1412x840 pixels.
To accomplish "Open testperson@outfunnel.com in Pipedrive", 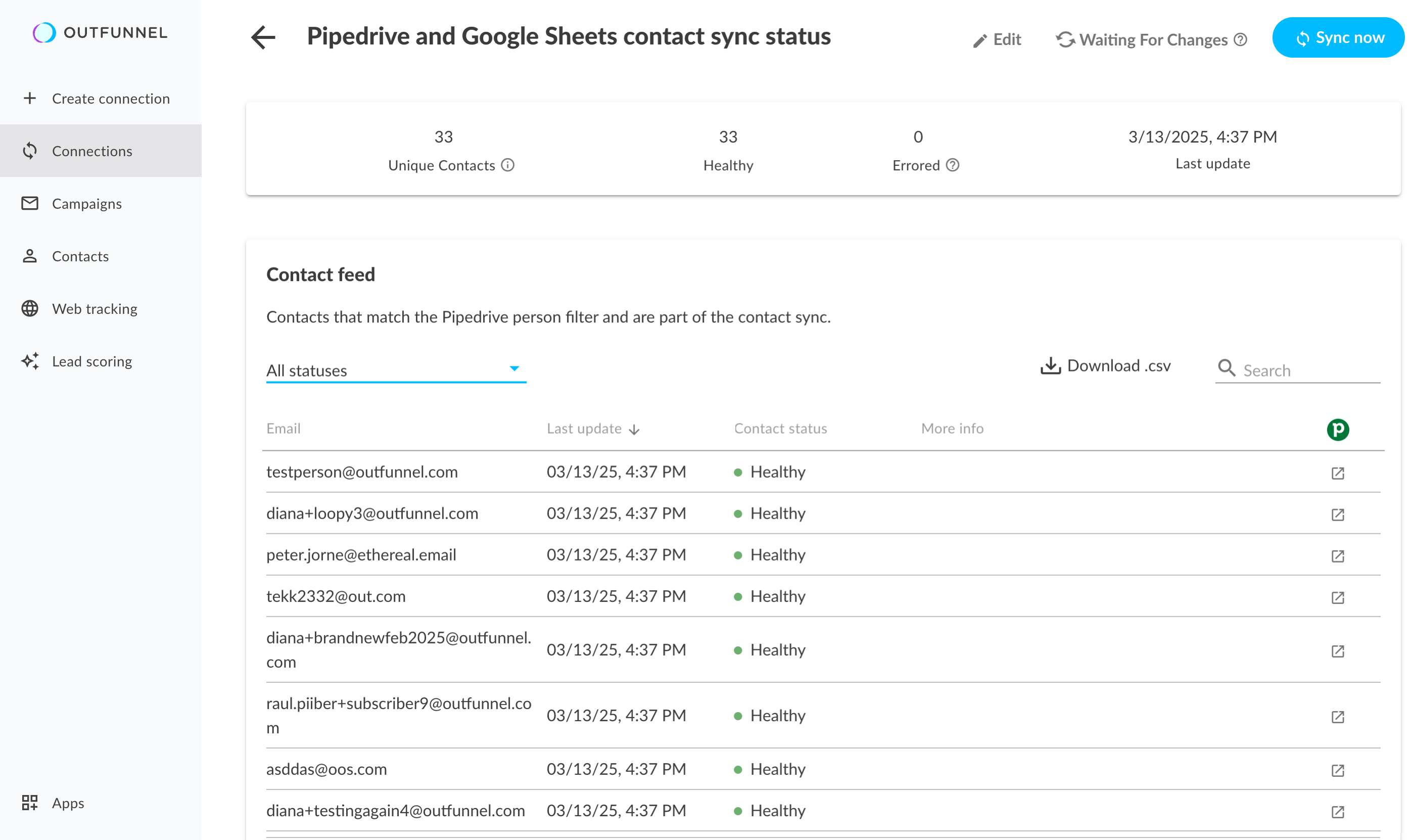I will pos(1337,473).
